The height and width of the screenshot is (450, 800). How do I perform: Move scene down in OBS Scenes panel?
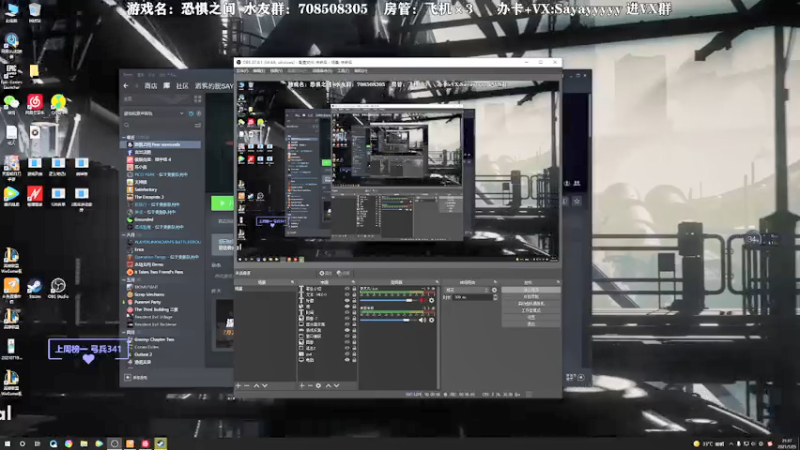tap(265, 386)
